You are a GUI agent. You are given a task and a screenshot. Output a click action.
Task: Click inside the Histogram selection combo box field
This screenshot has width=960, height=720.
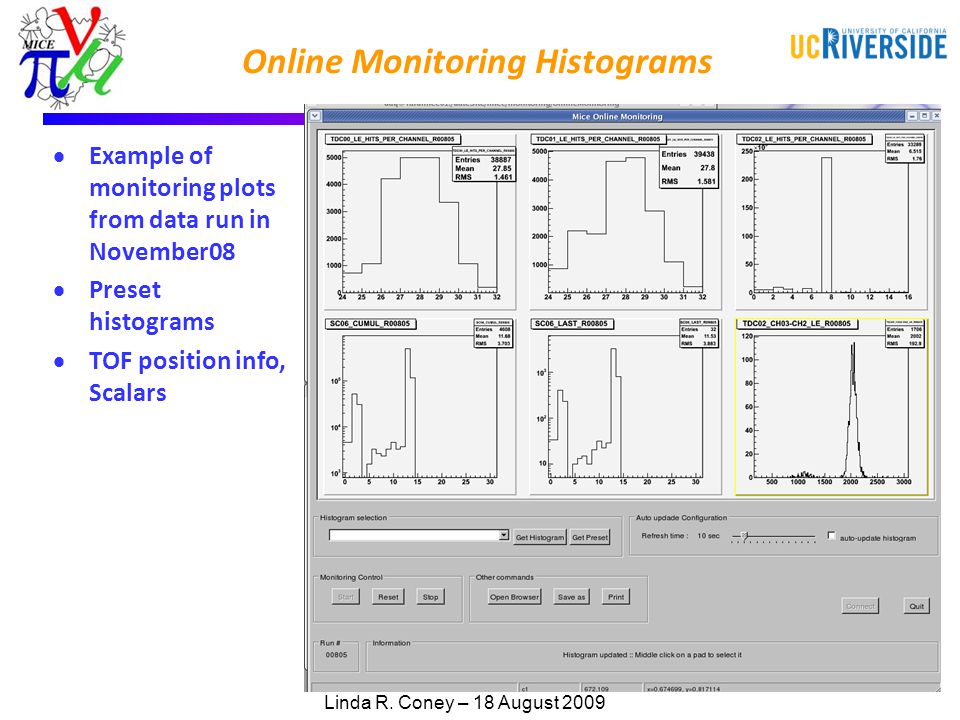pos(414,535)
